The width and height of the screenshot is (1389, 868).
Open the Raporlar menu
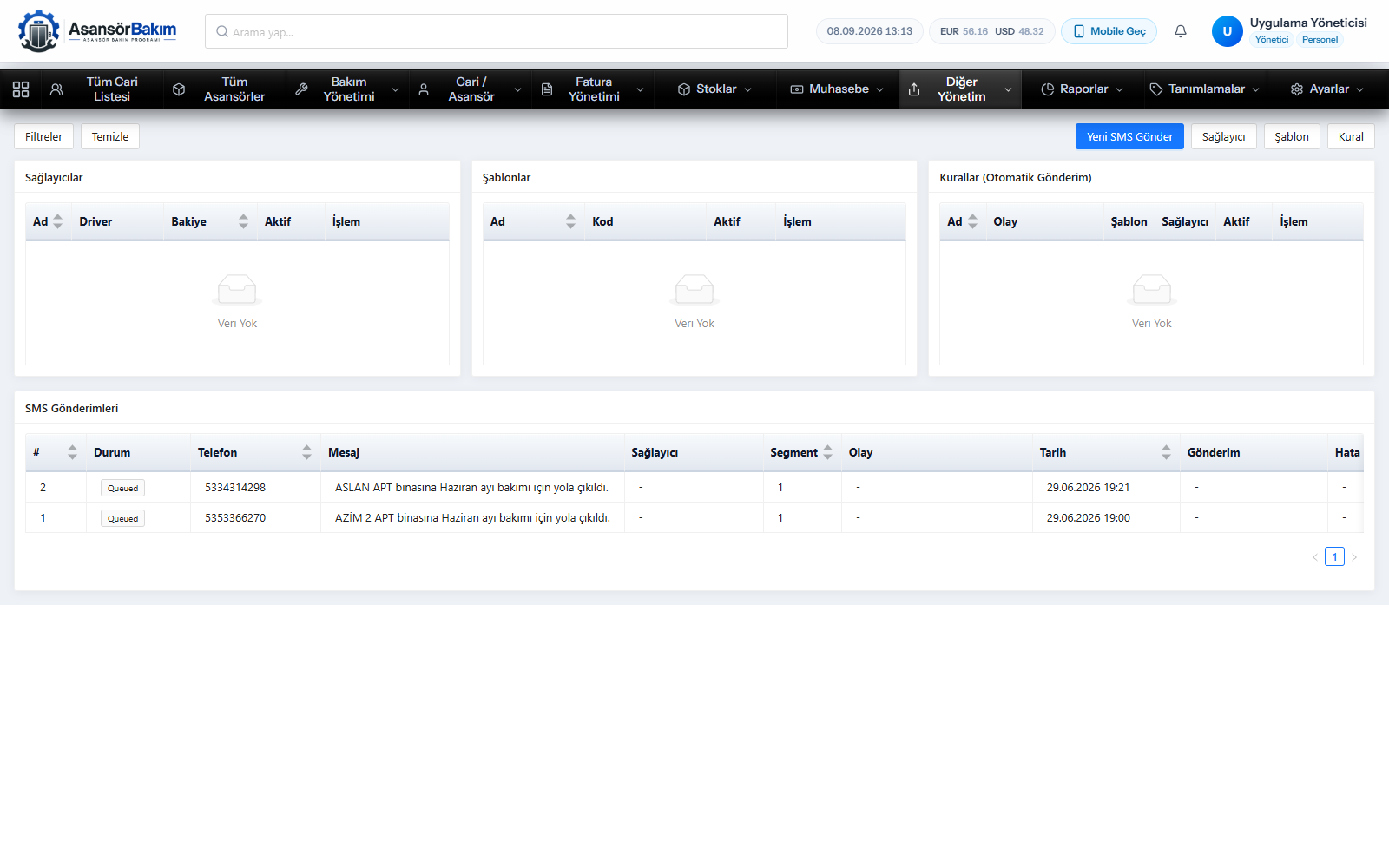1083,89
